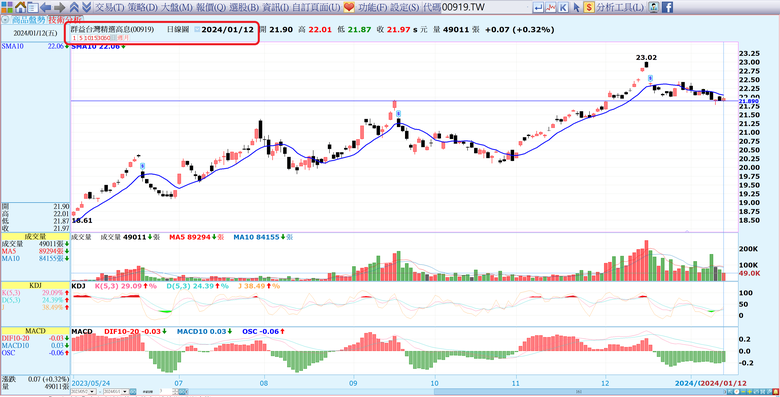The width and height of the screenshot is (780, 397).
Task: Open the 大盤(M) menu
Action: [x=178, y=7]
